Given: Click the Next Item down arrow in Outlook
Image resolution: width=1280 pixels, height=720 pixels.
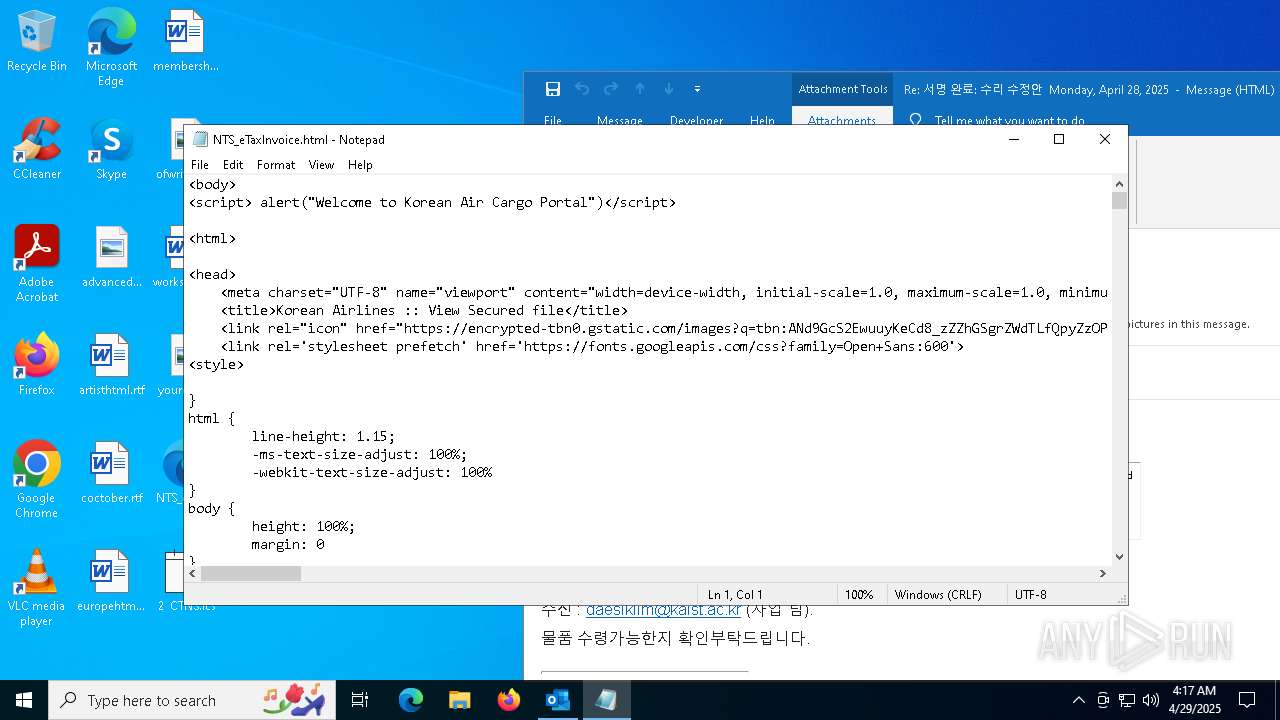Looking at the screenshot, I should tap(669, 89).
